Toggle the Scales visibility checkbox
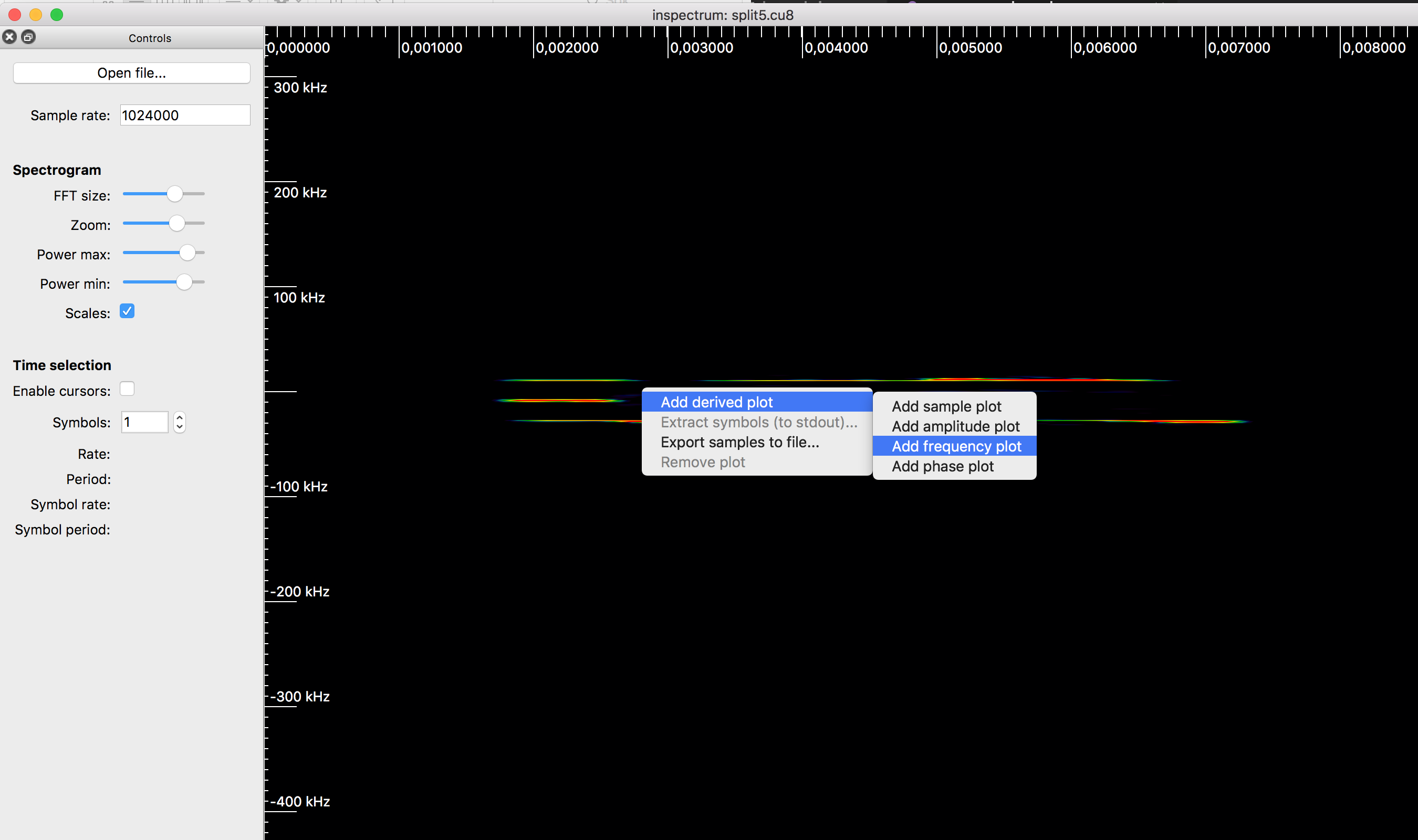1418x840 pixels. pos(128,312)
